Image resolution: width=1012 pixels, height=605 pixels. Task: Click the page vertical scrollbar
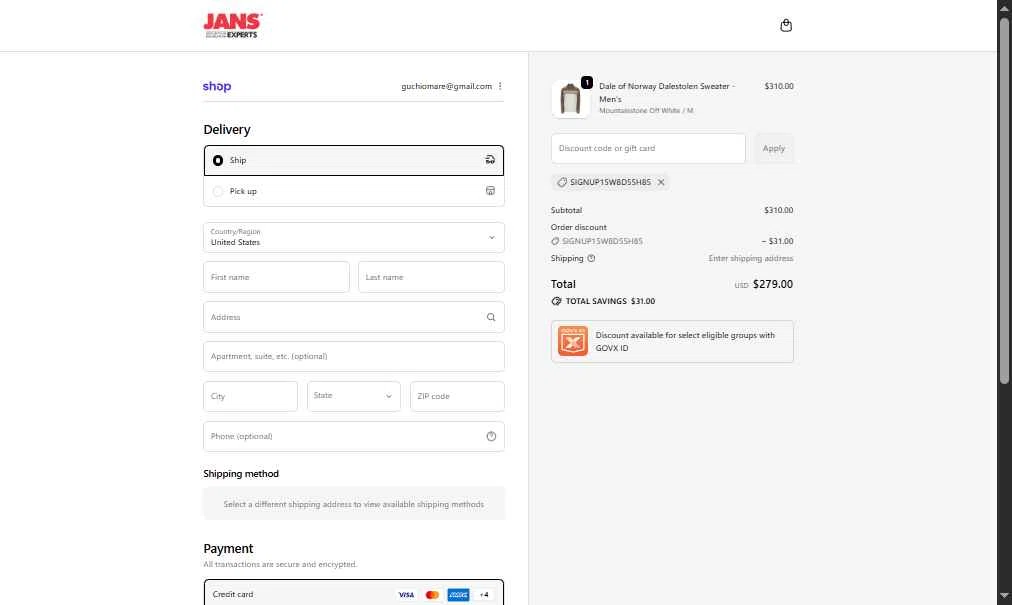[x=1004, y=200]
